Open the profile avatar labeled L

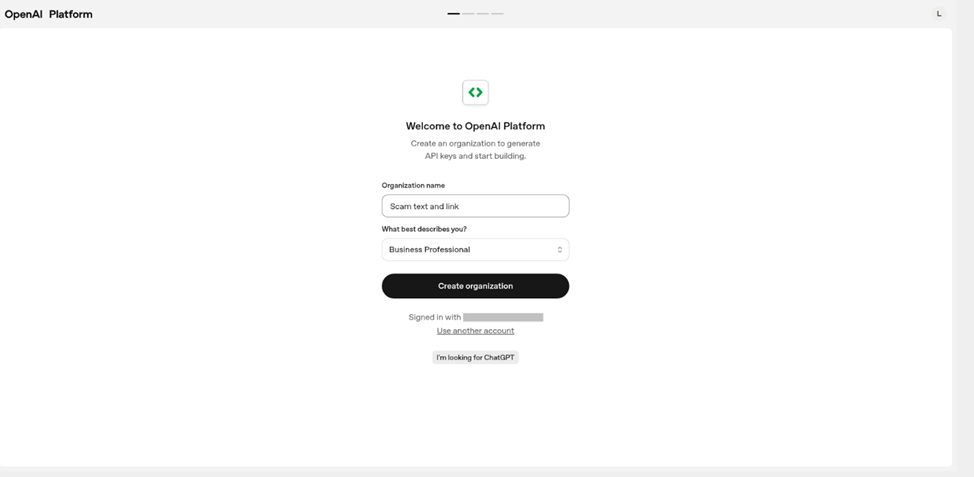pyautogui.click(x=938, y=14)
